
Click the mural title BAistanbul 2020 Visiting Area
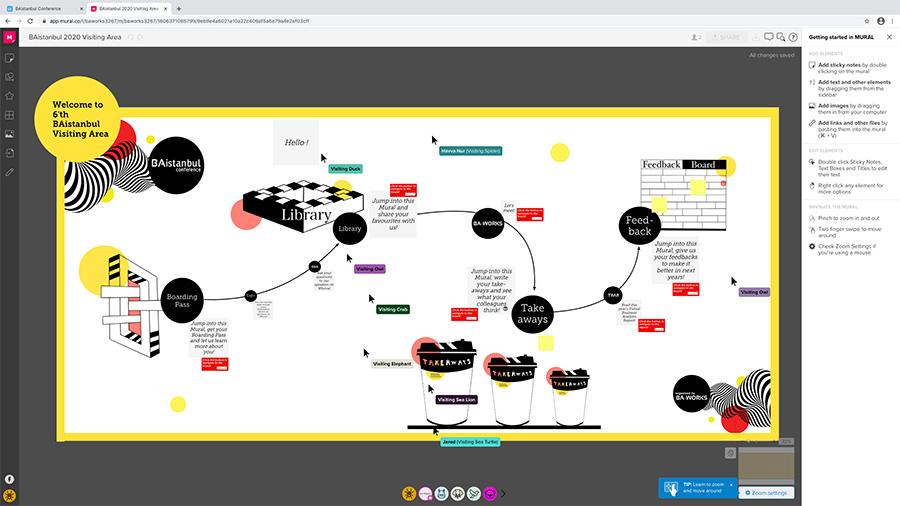point(75,37)
